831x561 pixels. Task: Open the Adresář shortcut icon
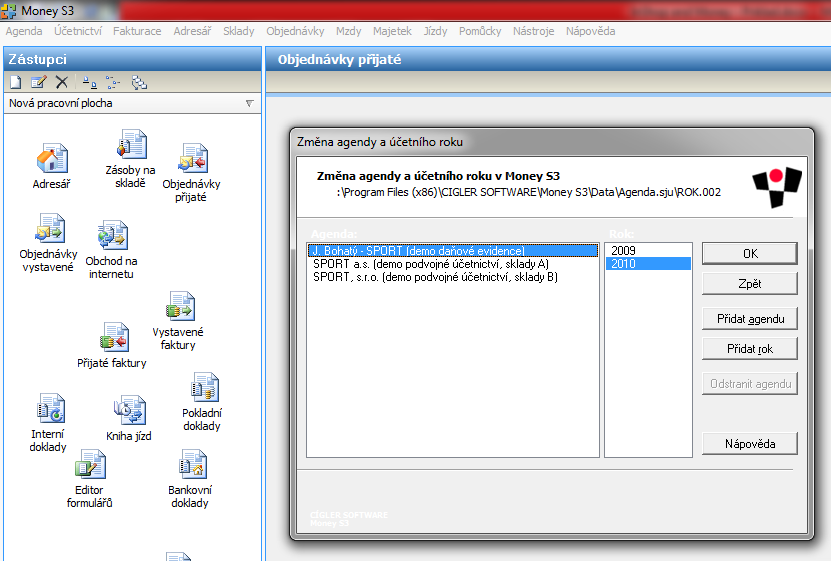pyautogui.click(x=52, y=158)
